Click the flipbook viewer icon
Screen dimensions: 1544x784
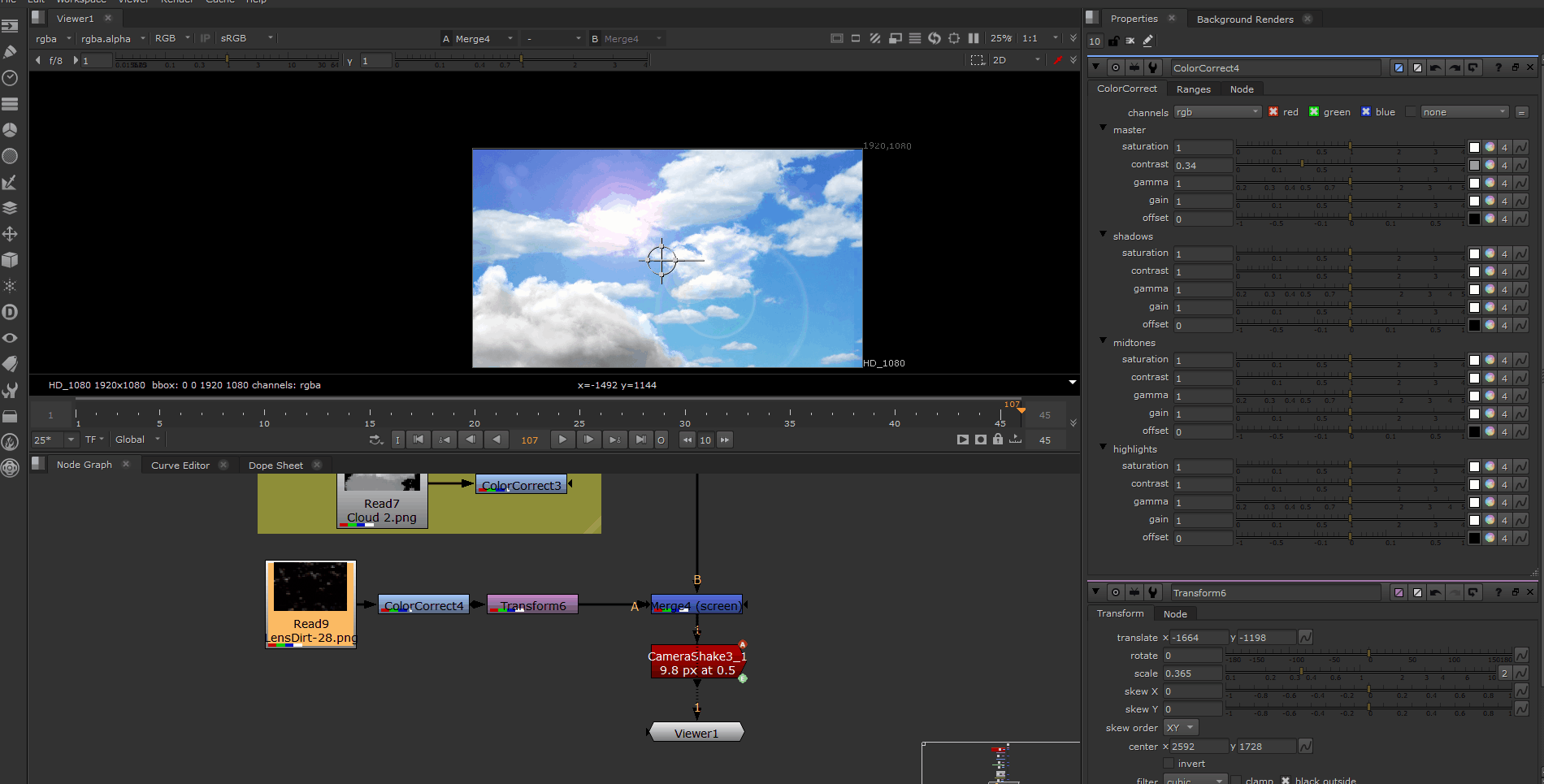point(963,440)
